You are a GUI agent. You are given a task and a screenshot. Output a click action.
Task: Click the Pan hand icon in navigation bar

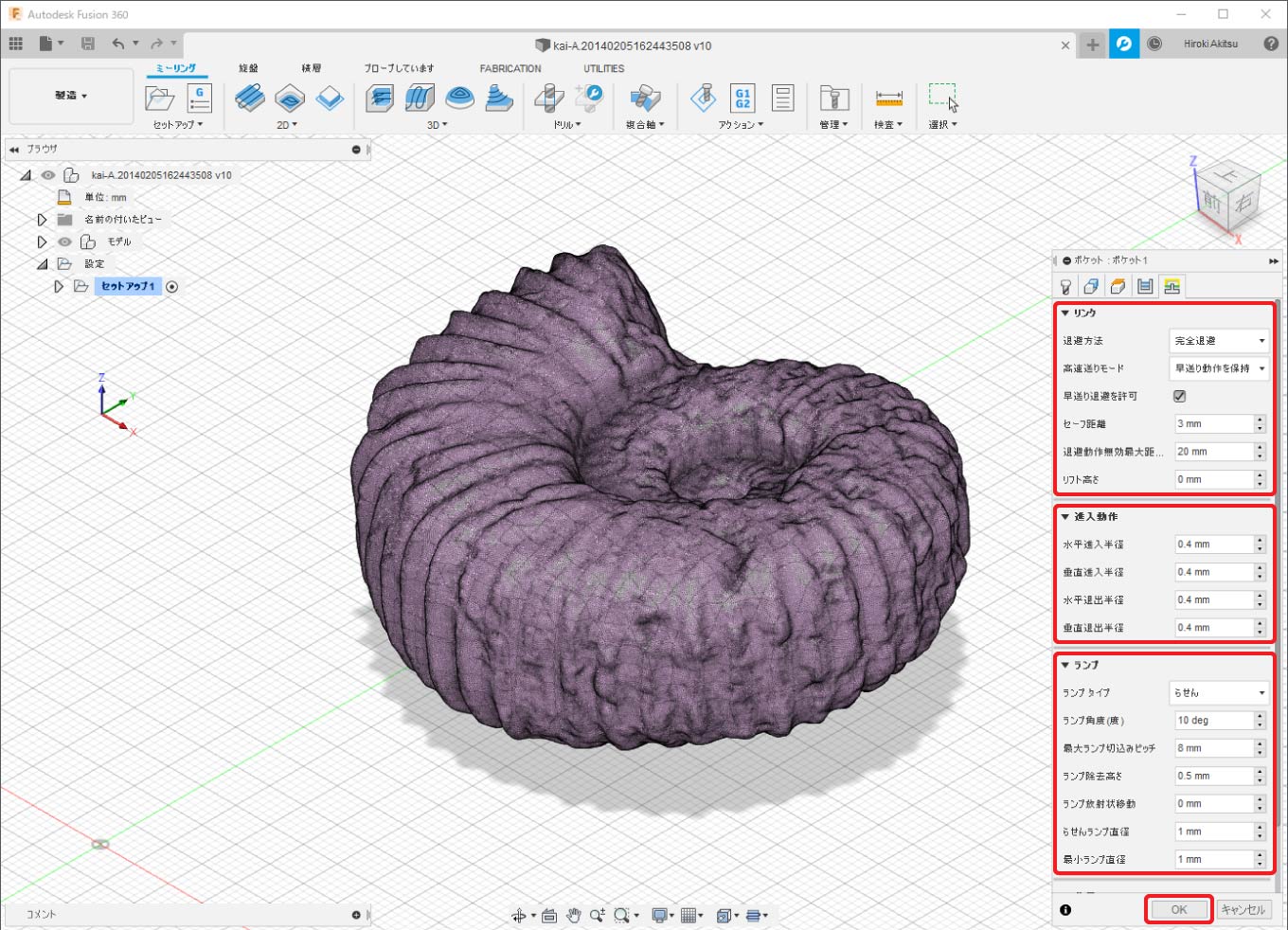[573, 915]
